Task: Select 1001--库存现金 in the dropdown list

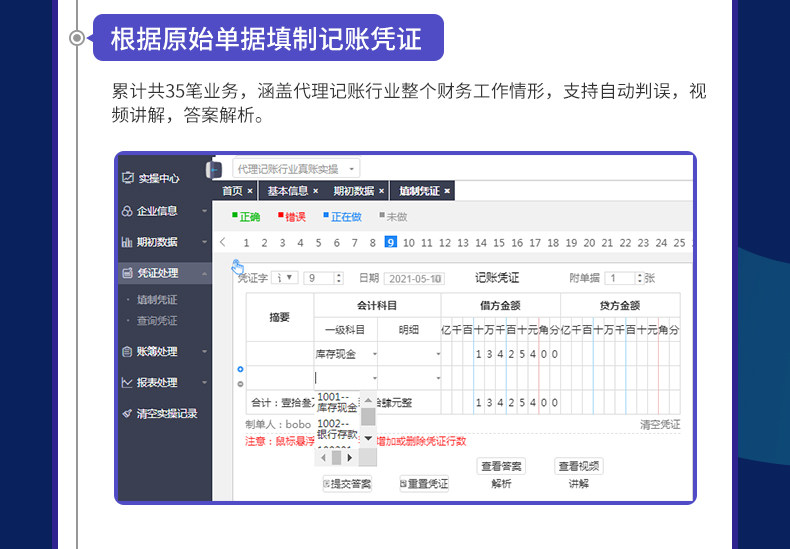Action: coord(337,402)
